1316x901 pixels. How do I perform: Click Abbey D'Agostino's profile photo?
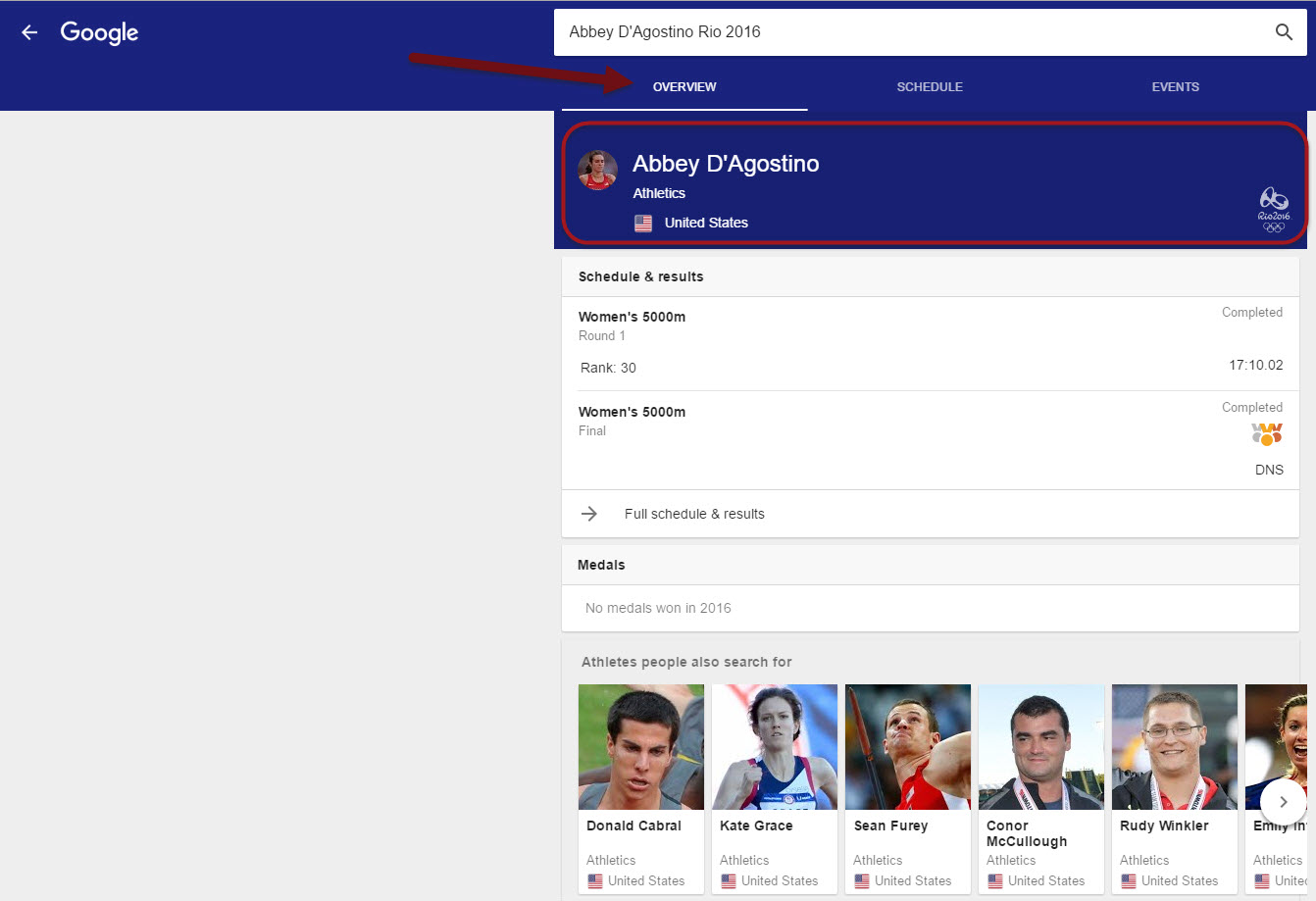click(x=597, y=171)
